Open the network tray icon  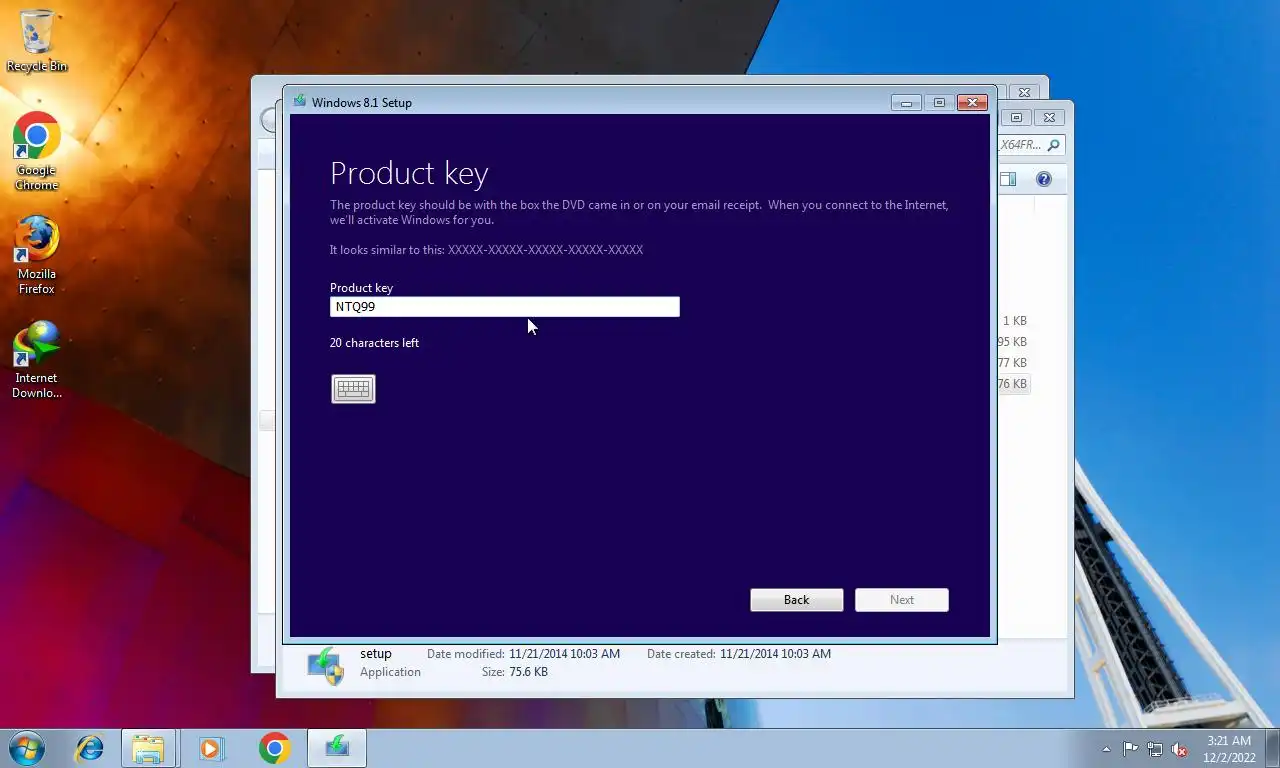(1155, 749)
